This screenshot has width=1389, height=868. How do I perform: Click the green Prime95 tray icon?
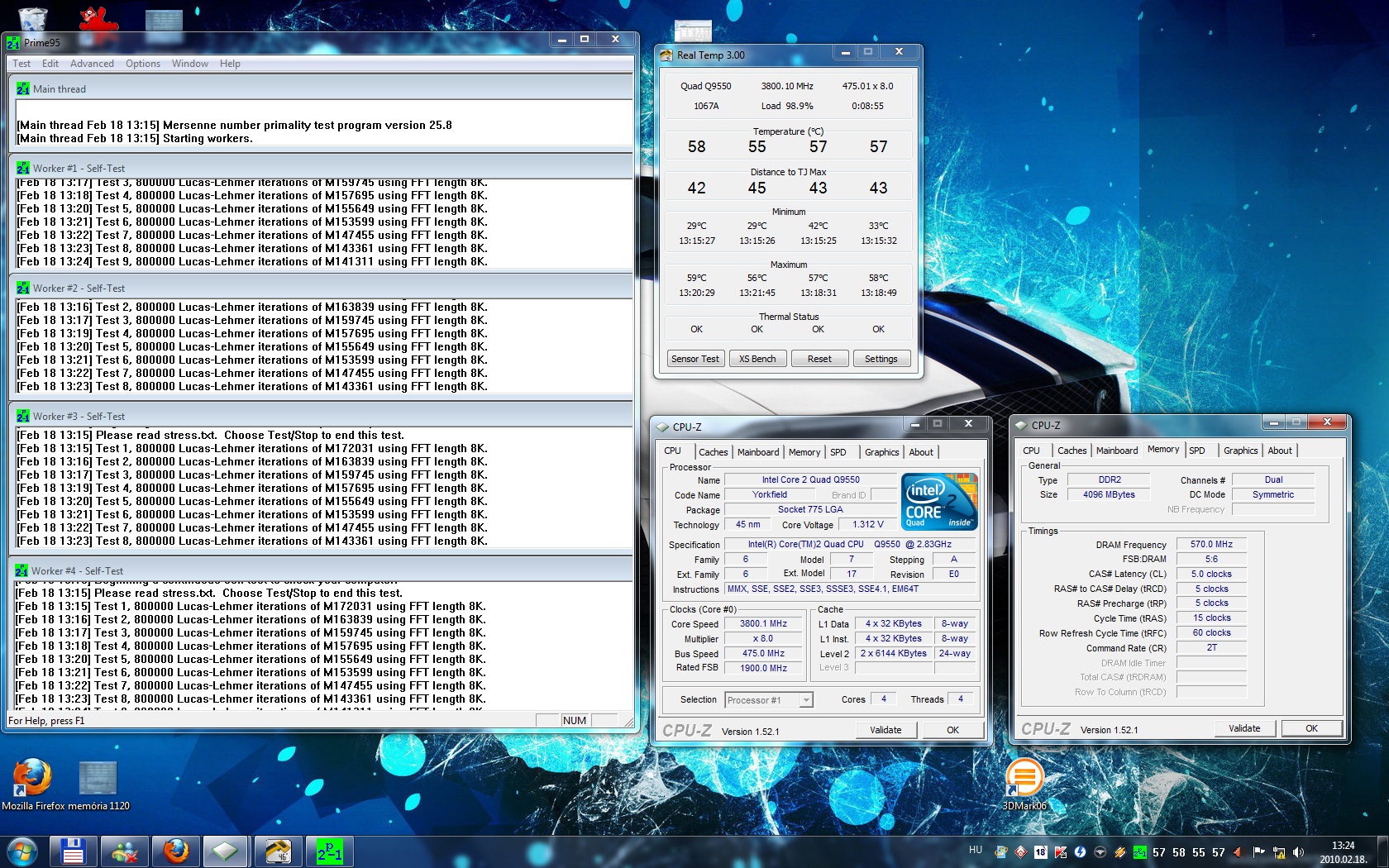pos(1139,852)
